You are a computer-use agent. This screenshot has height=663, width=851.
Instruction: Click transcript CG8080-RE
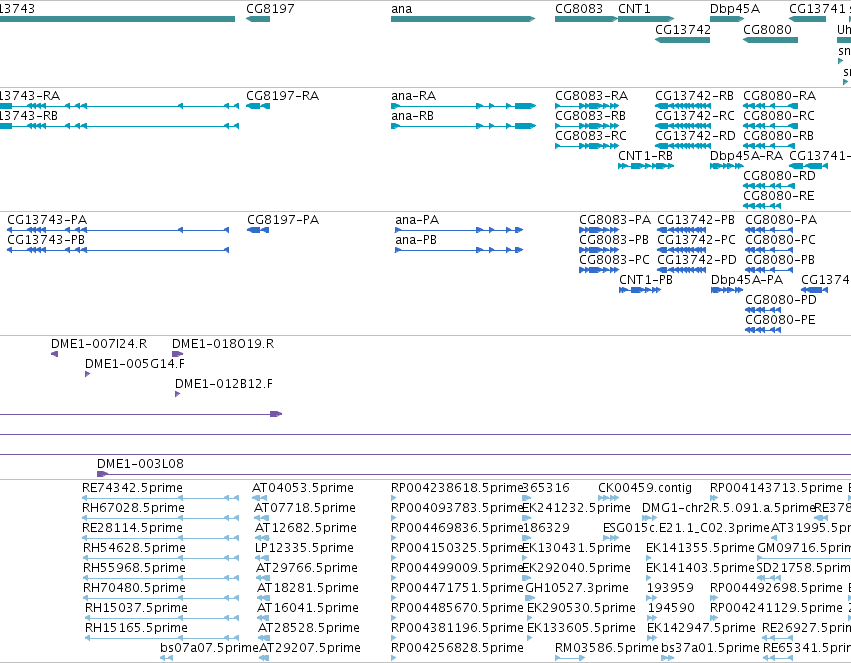pyautogui.click(x=762, y=206)
